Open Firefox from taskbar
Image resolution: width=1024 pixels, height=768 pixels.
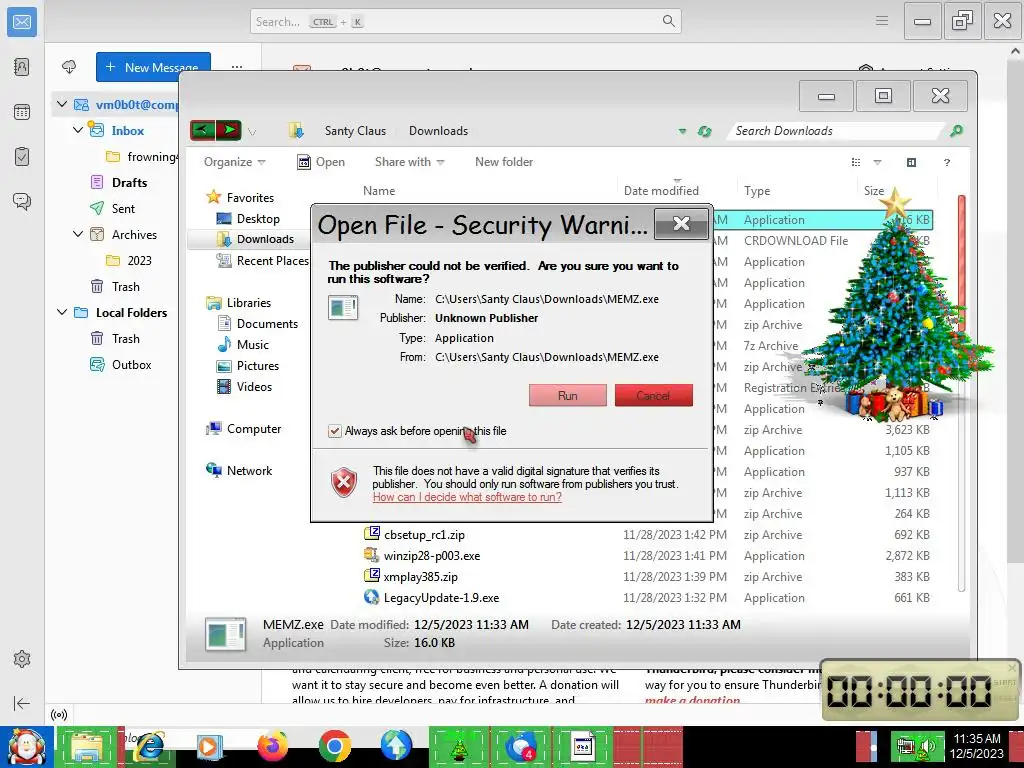[272, 746]
